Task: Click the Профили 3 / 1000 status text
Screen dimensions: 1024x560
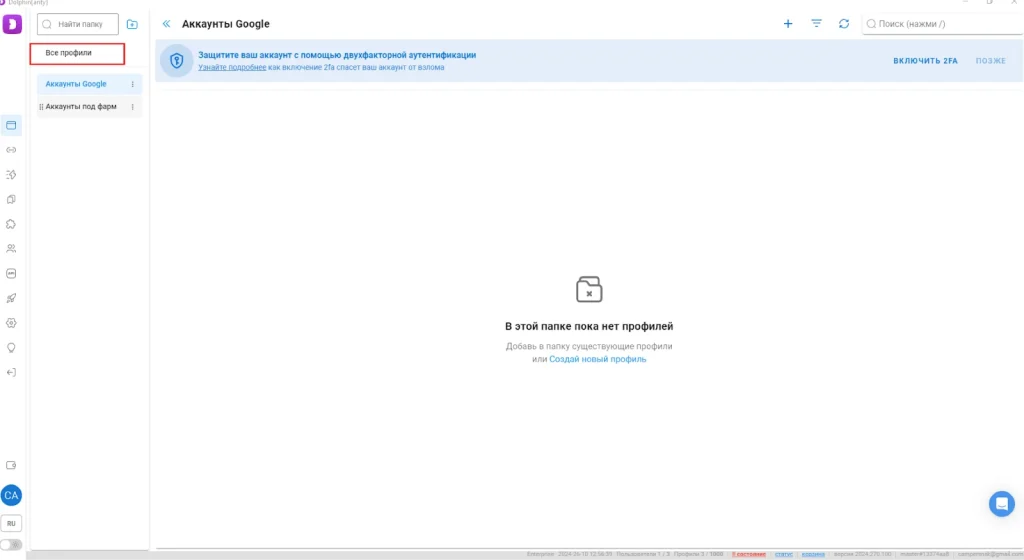Action: point(698,554)
